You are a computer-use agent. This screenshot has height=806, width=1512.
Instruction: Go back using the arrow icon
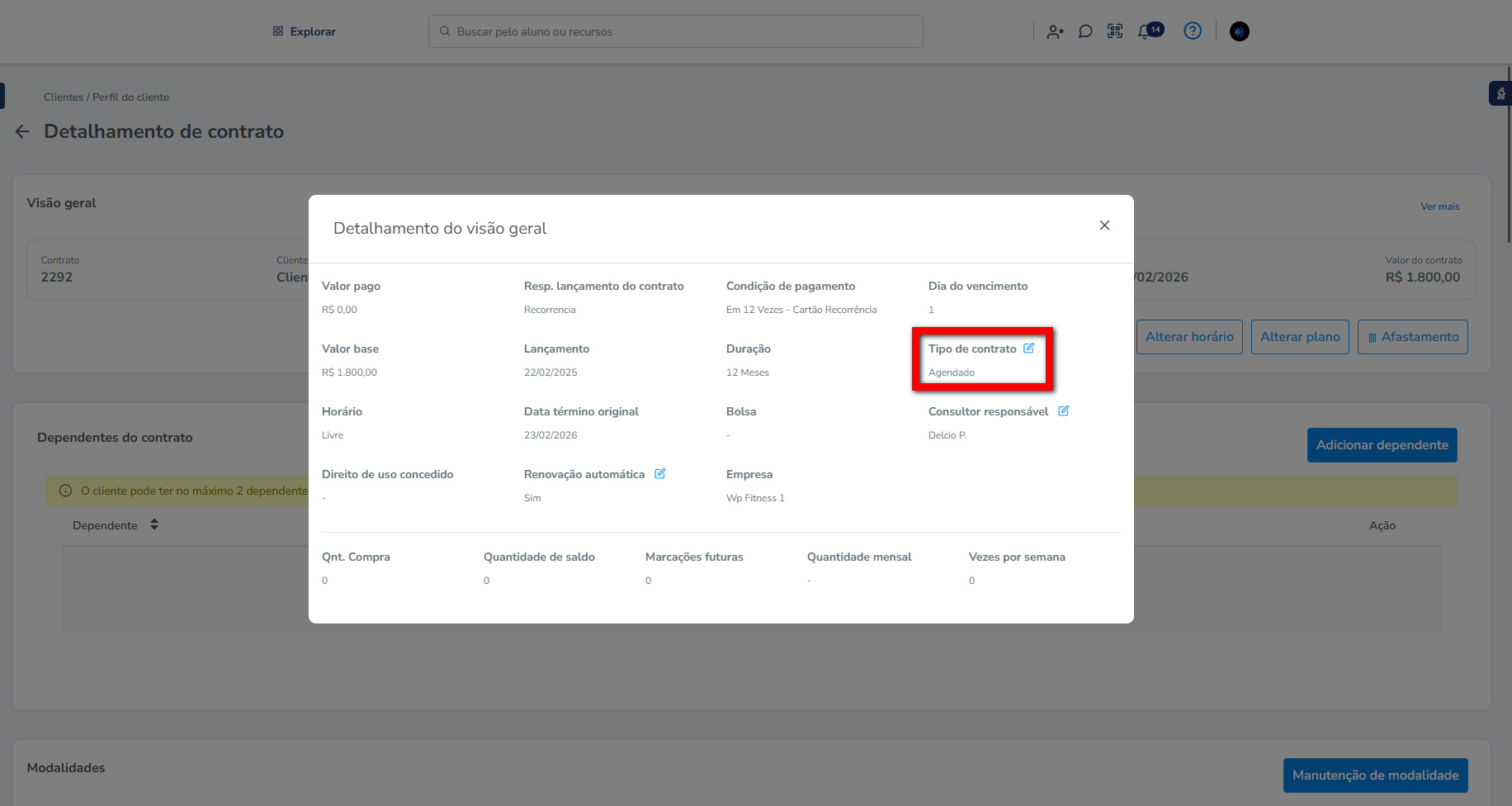coord(22,132)
